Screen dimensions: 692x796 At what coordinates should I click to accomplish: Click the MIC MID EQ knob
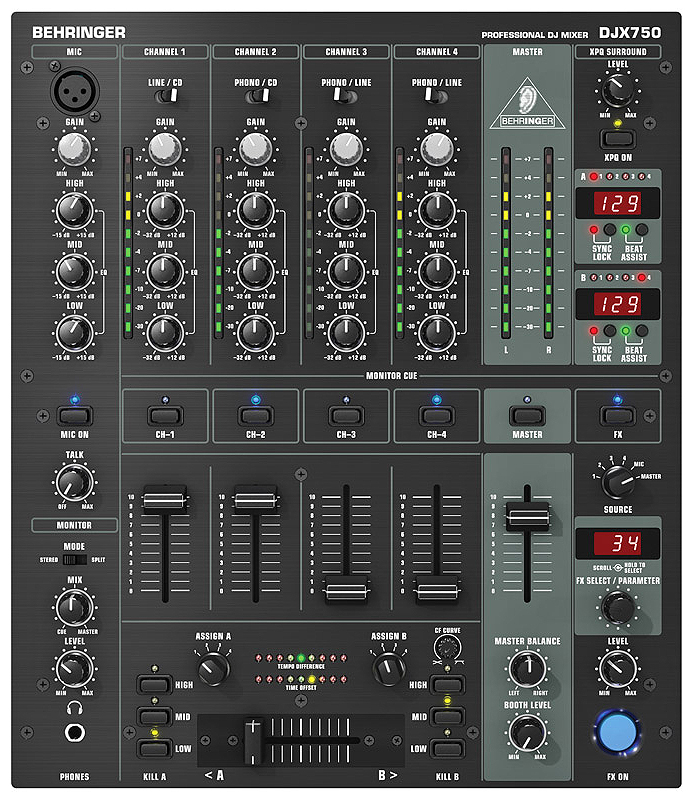click(x=74, y=272)
